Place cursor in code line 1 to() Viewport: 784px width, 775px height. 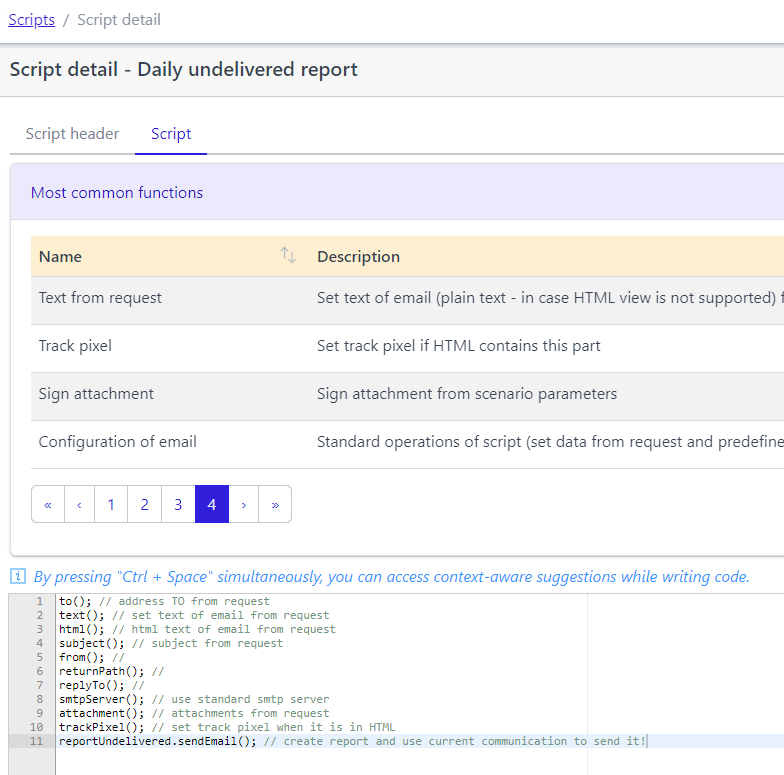pos(164,601)
